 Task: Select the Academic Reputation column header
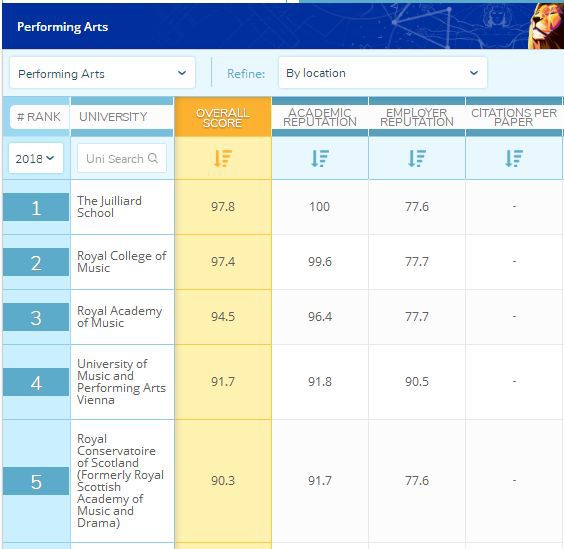320,117
